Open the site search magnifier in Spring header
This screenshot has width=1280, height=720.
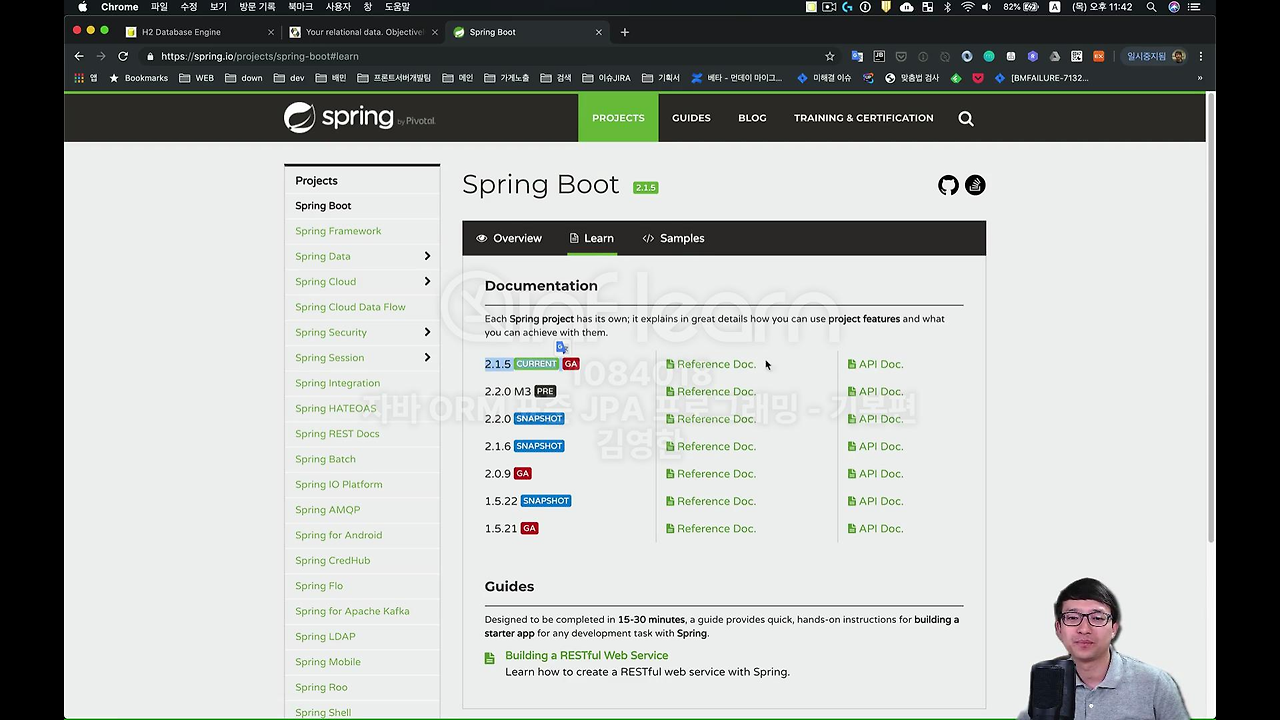966,118
